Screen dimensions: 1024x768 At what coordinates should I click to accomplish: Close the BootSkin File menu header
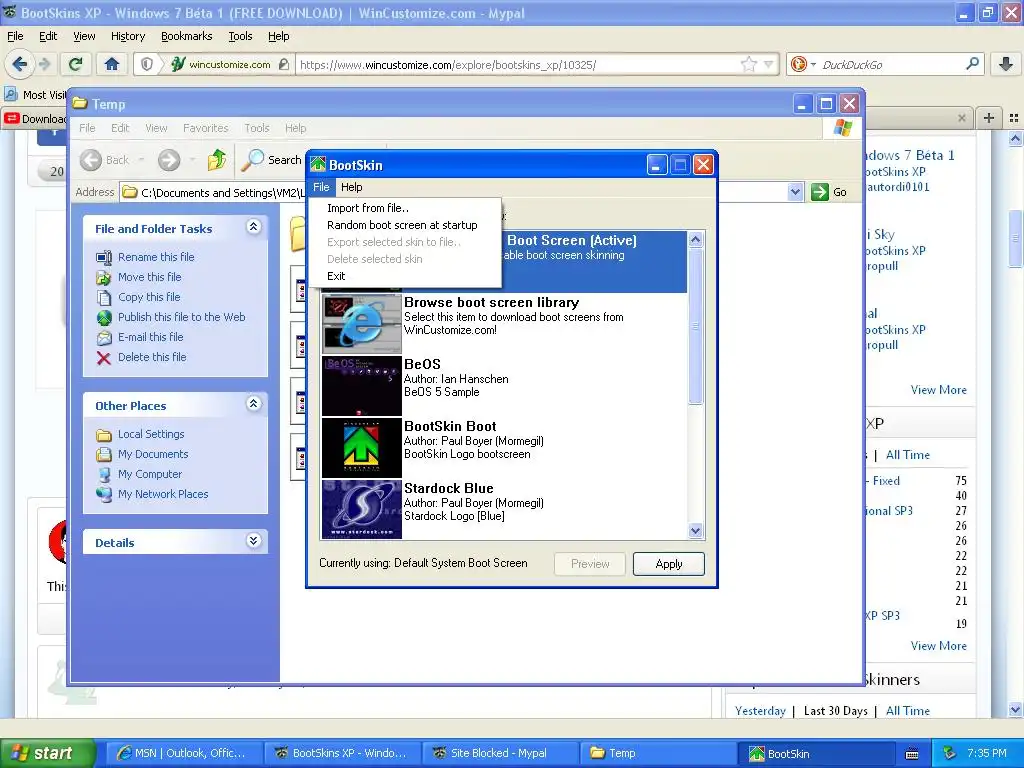coord(321,187)
